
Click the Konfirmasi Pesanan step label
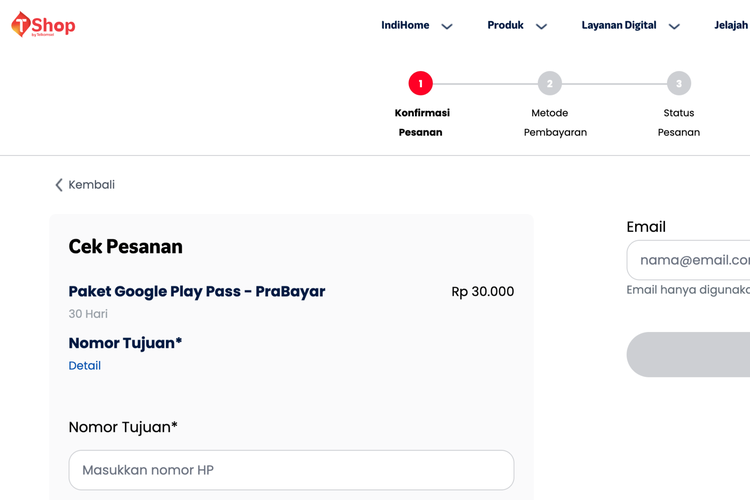click(x=421, y=122)
